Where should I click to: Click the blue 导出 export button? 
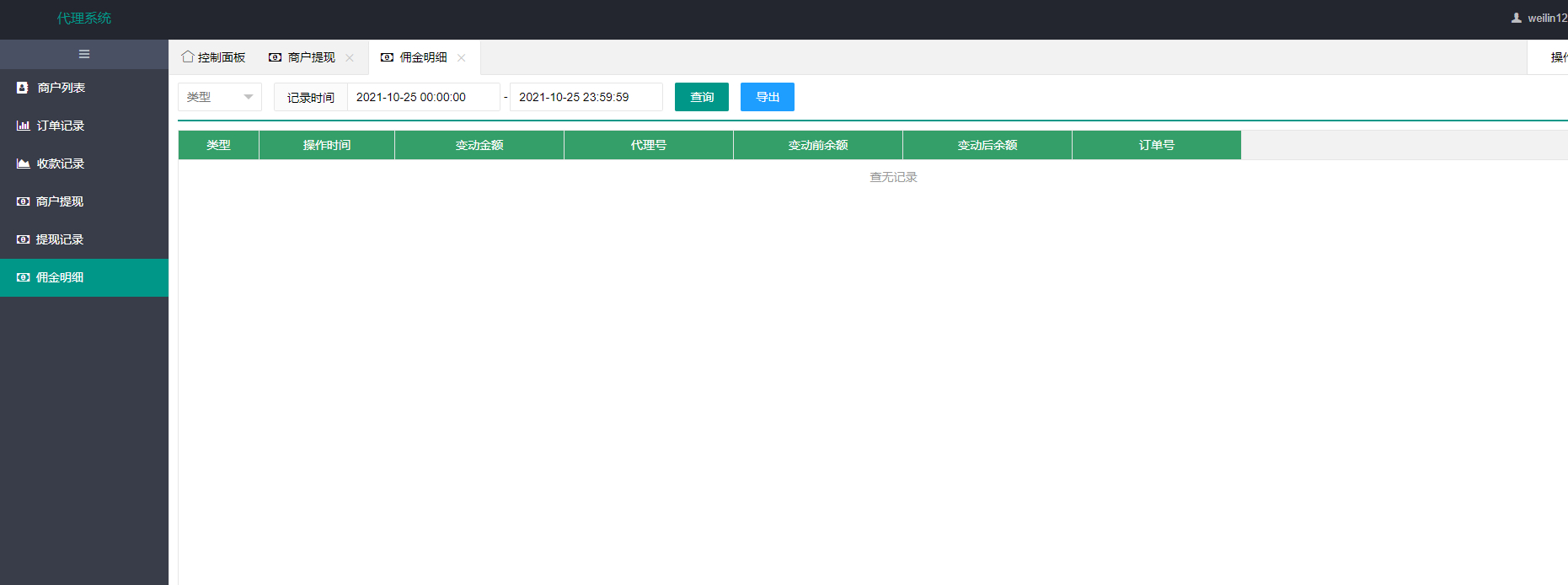768,97
